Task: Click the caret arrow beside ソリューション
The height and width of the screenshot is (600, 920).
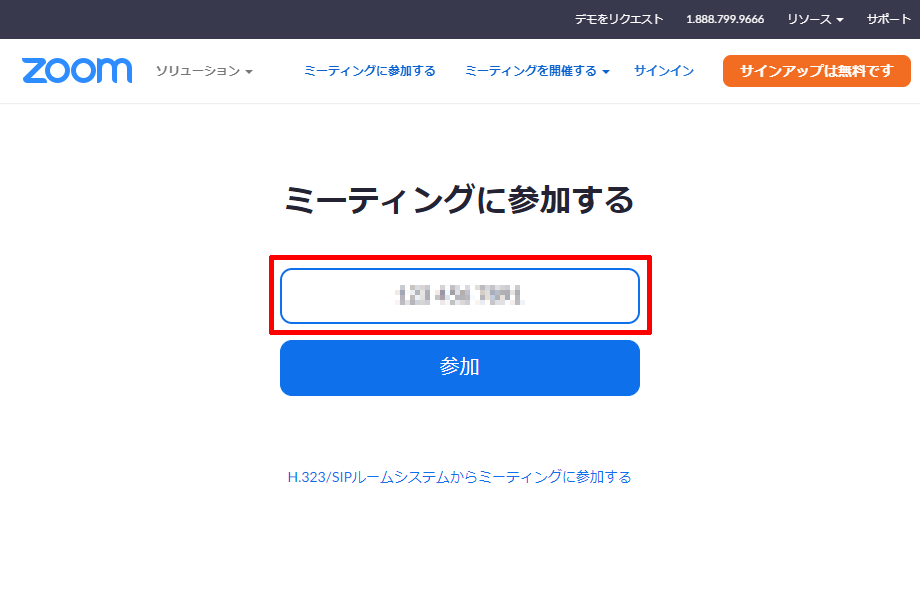Action: point(249,72)
